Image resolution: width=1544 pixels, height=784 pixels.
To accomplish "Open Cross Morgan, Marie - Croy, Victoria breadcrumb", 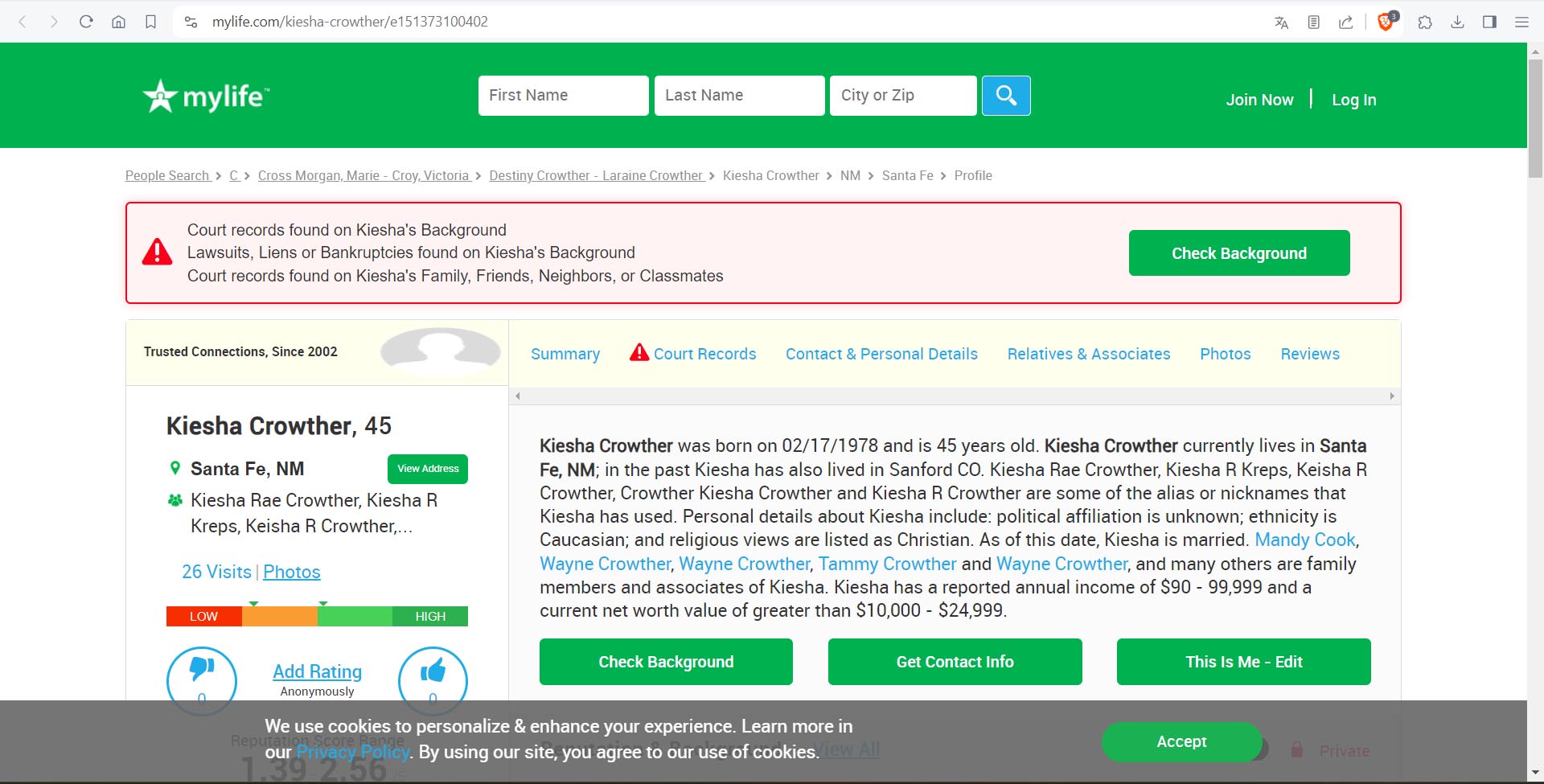I will tap(363, 175).
